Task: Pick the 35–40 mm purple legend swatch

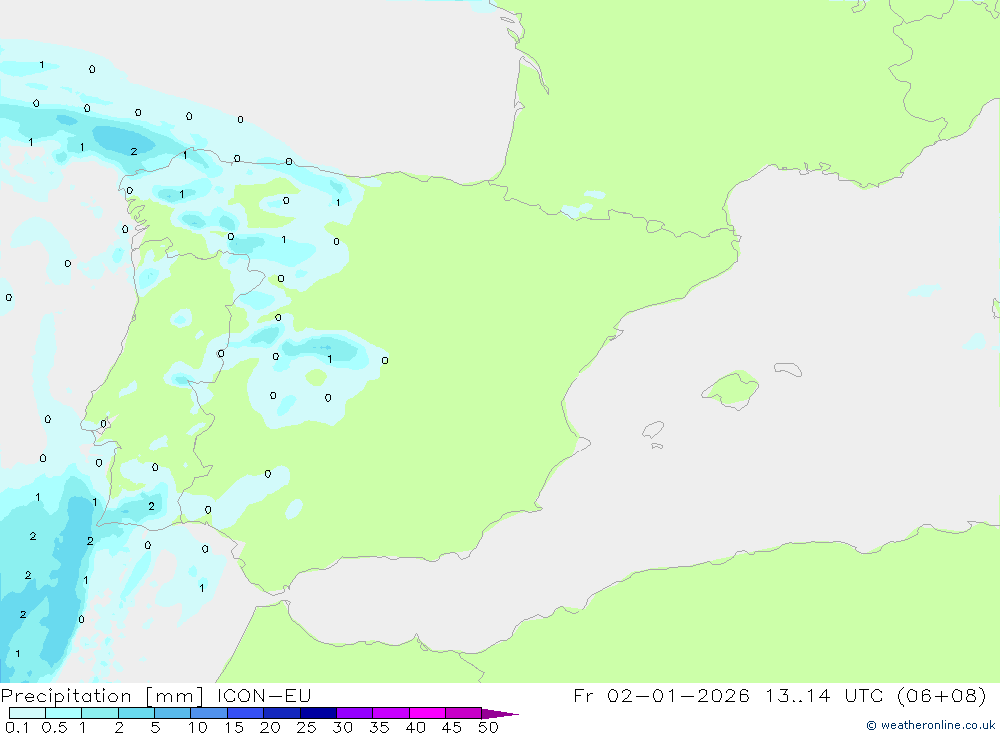Action: click(391, 713)
